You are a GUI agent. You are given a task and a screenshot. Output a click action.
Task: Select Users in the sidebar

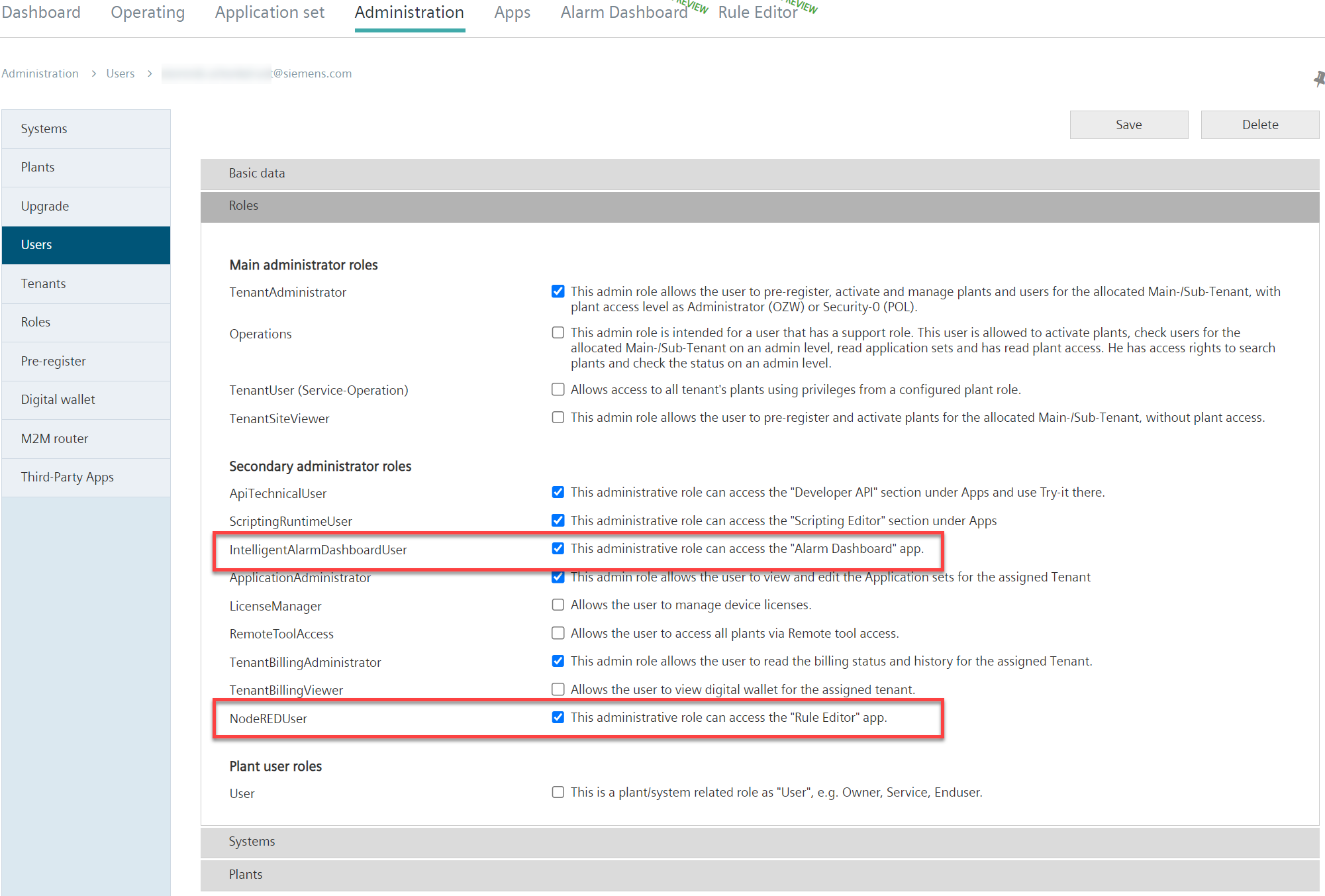pyautogui.click(x=86, y=245)
